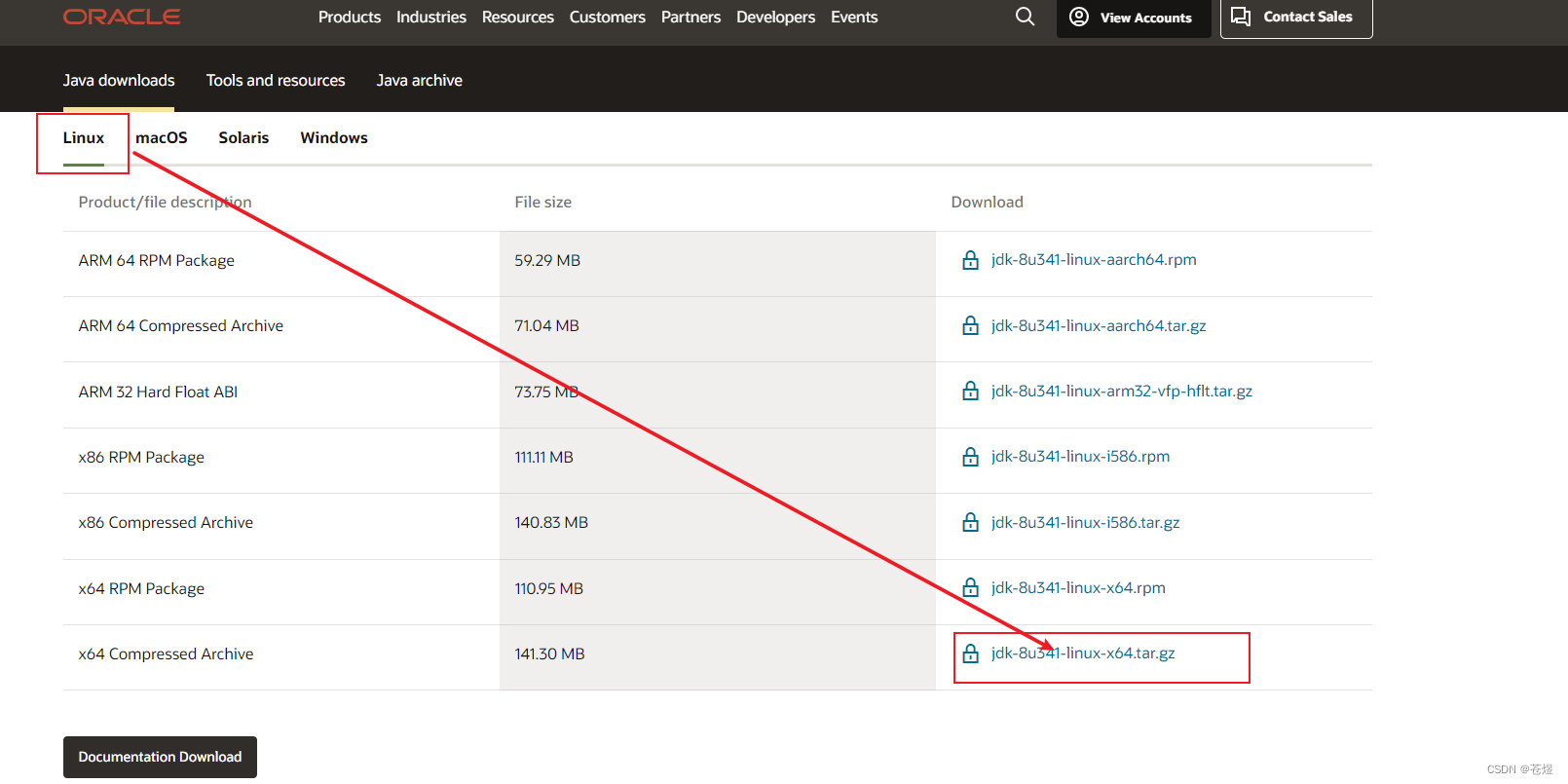Click lock icon beside jdk-8u341-linux-x64.tar.gz
1568x784 pixels.
(x=970, y=653)
